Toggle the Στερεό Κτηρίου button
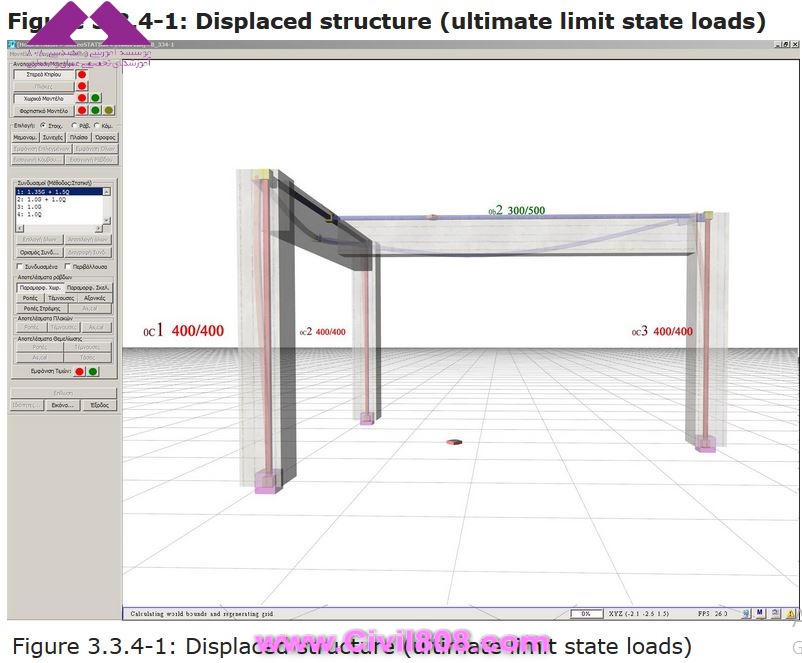802x663 pixels. (x=43, y=75)
